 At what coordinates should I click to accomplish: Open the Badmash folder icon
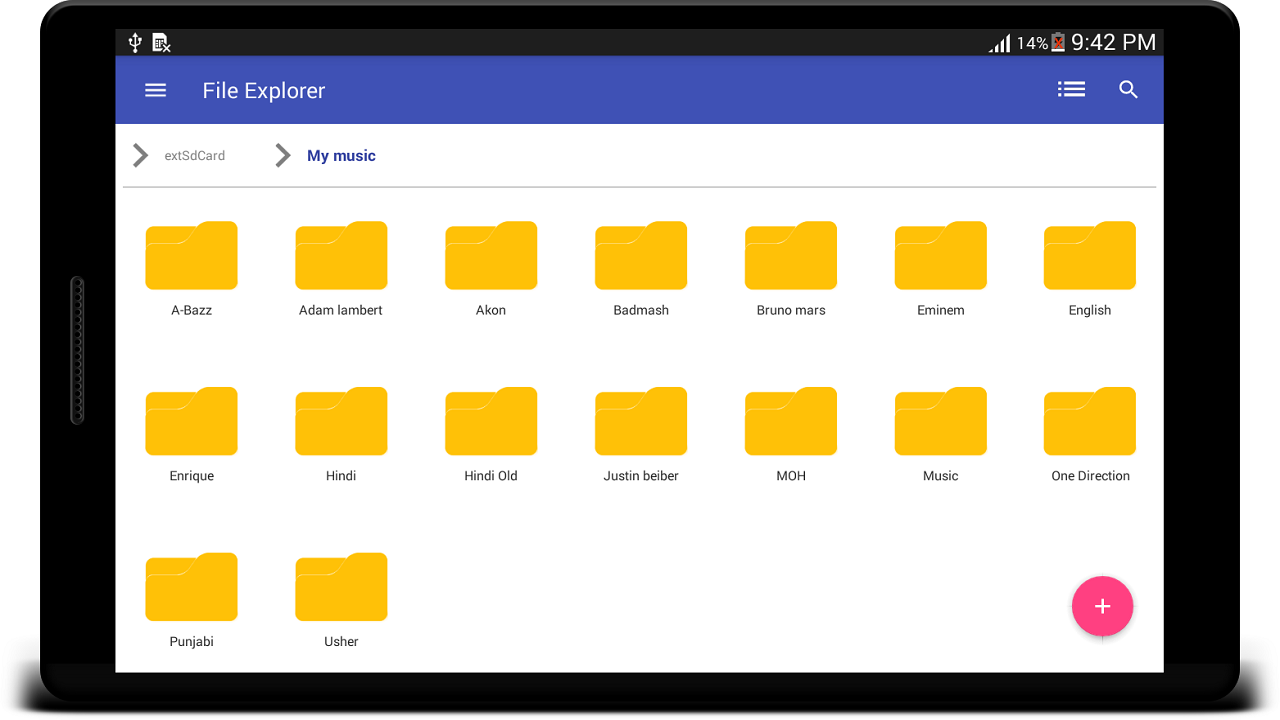[x=641, y=256]
